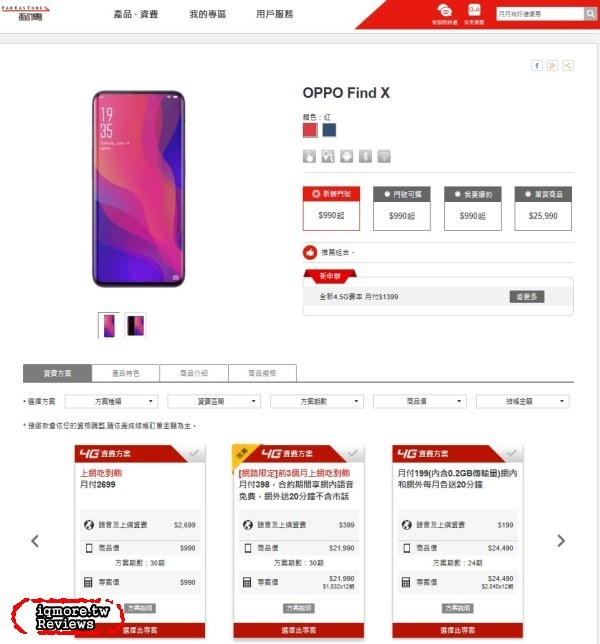Image resolution: width=600 pixels, height=644 pixels.
Task: Select the device-only $25,990 purchase option
Action: click(x=543, y=208)
